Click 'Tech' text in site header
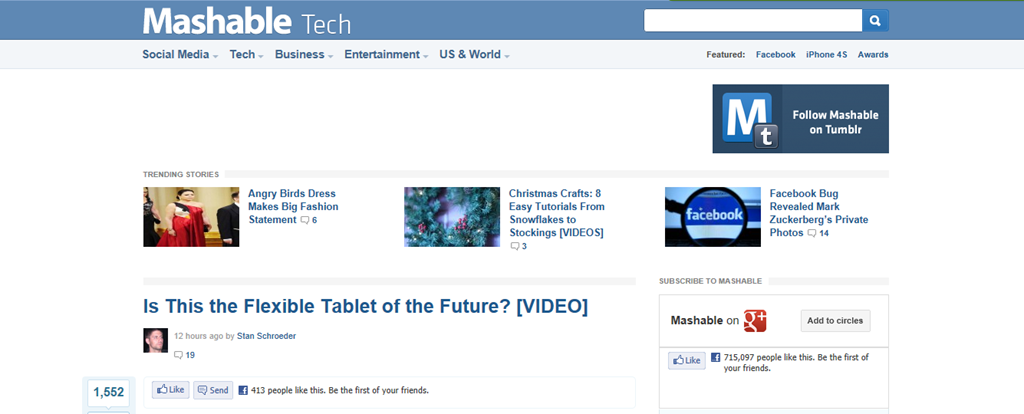The height and width of the screenshot is (414, 1024). point(326,24)
